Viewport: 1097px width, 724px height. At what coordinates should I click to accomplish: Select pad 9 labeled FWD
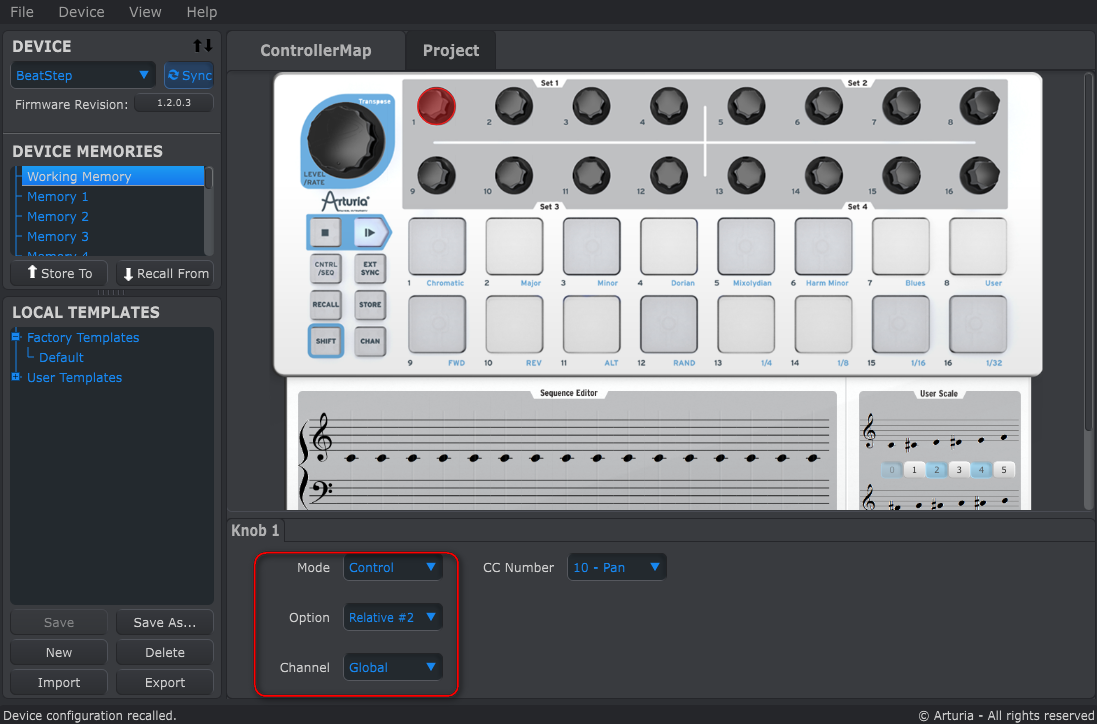(x=437, y=325)
